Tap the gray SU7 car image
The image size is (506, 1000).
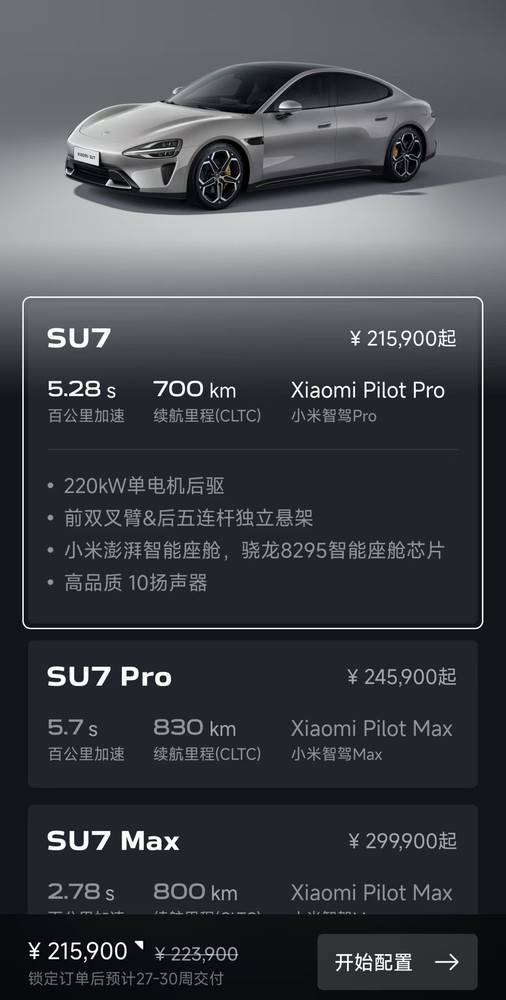point(251,134)
